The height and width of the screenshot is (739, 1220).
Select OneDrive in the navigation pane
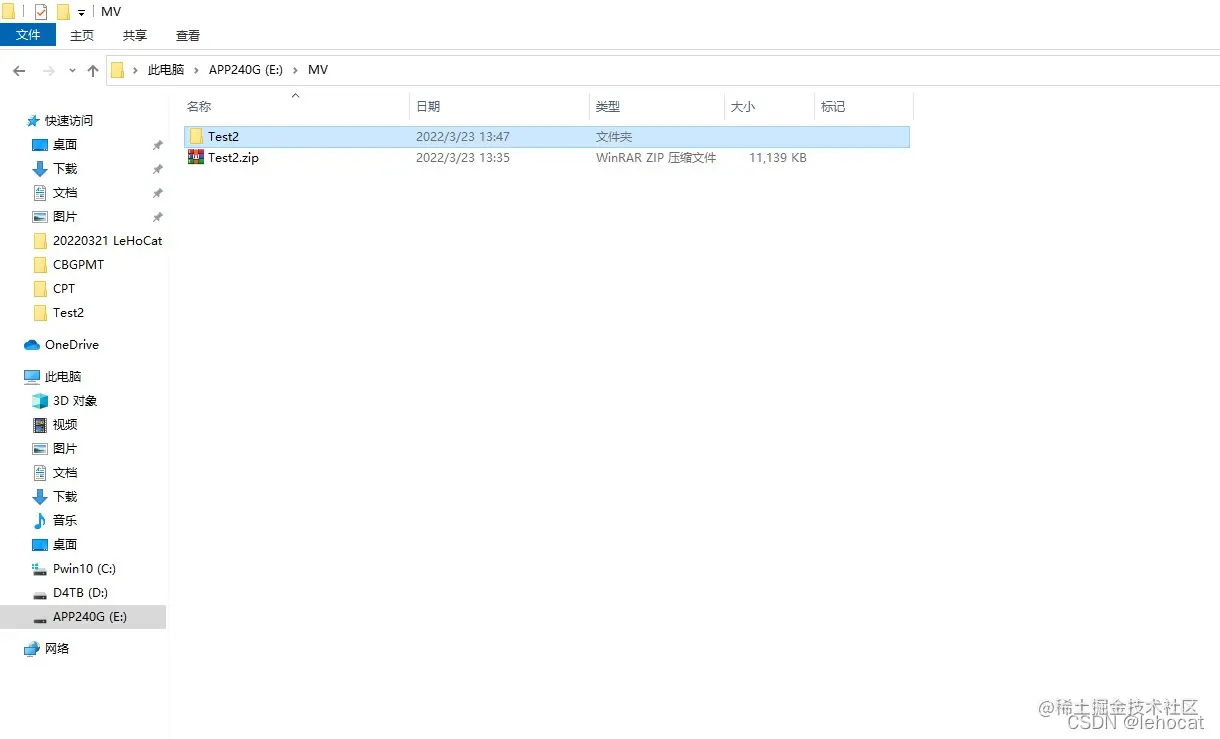[x=72, y=344]
